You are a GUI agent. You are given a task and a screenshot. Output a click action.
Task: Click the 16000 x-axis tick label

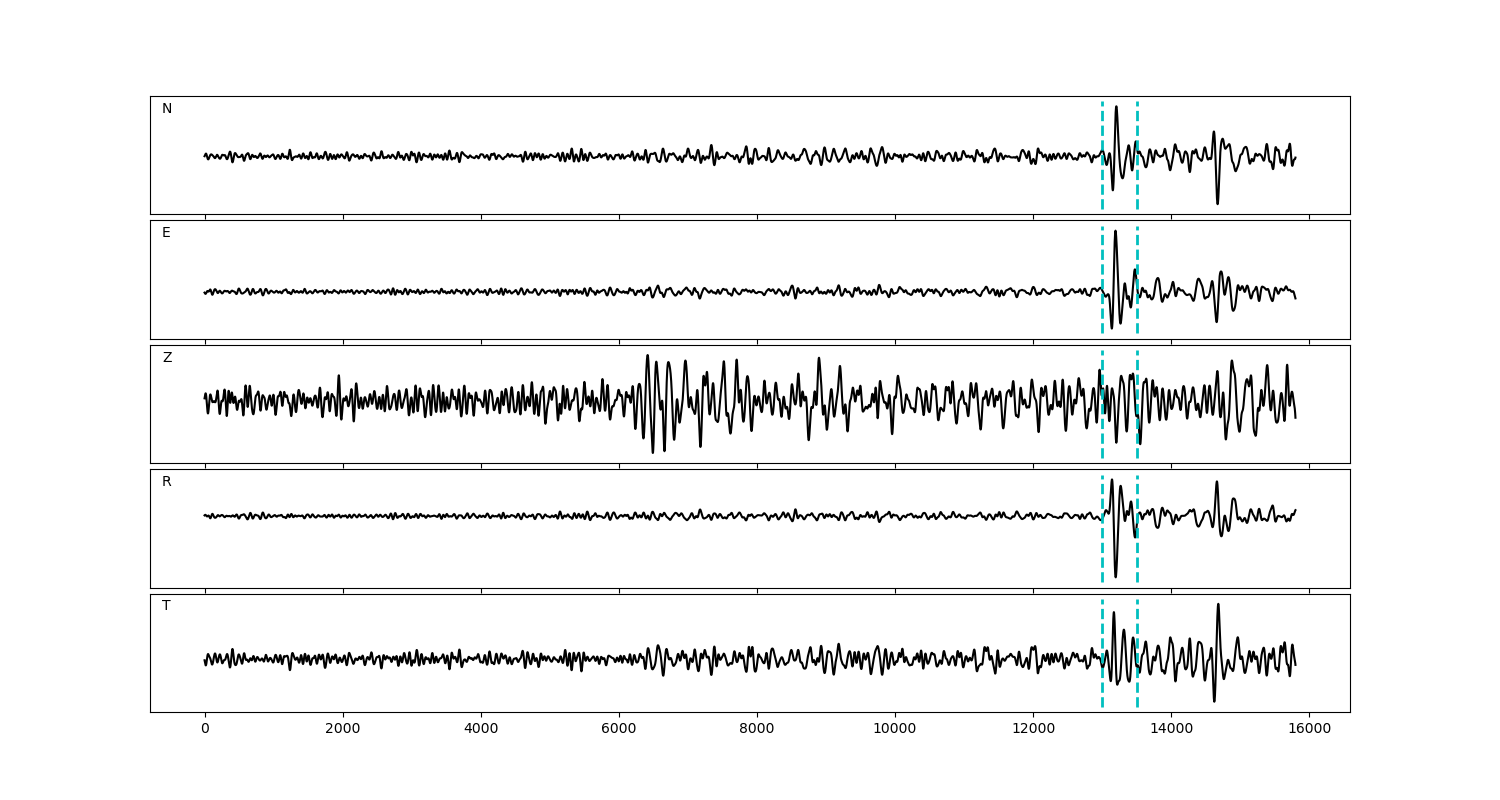pyautogui.click(x=1309, y=730)
